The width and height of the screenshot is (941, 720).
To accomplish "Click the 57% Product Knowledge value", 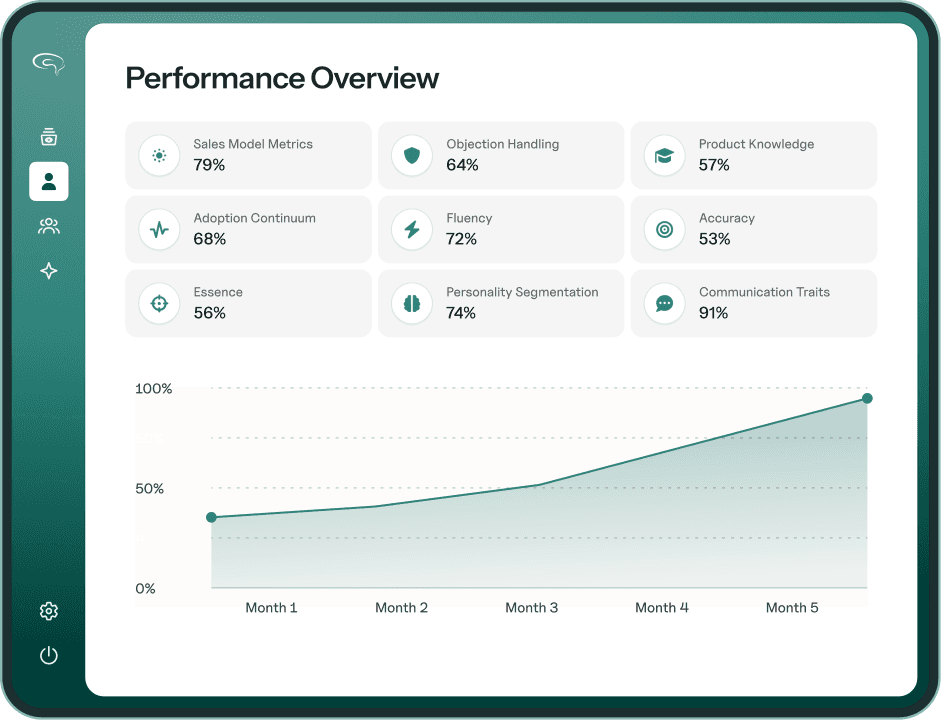I will pos(714,165).
